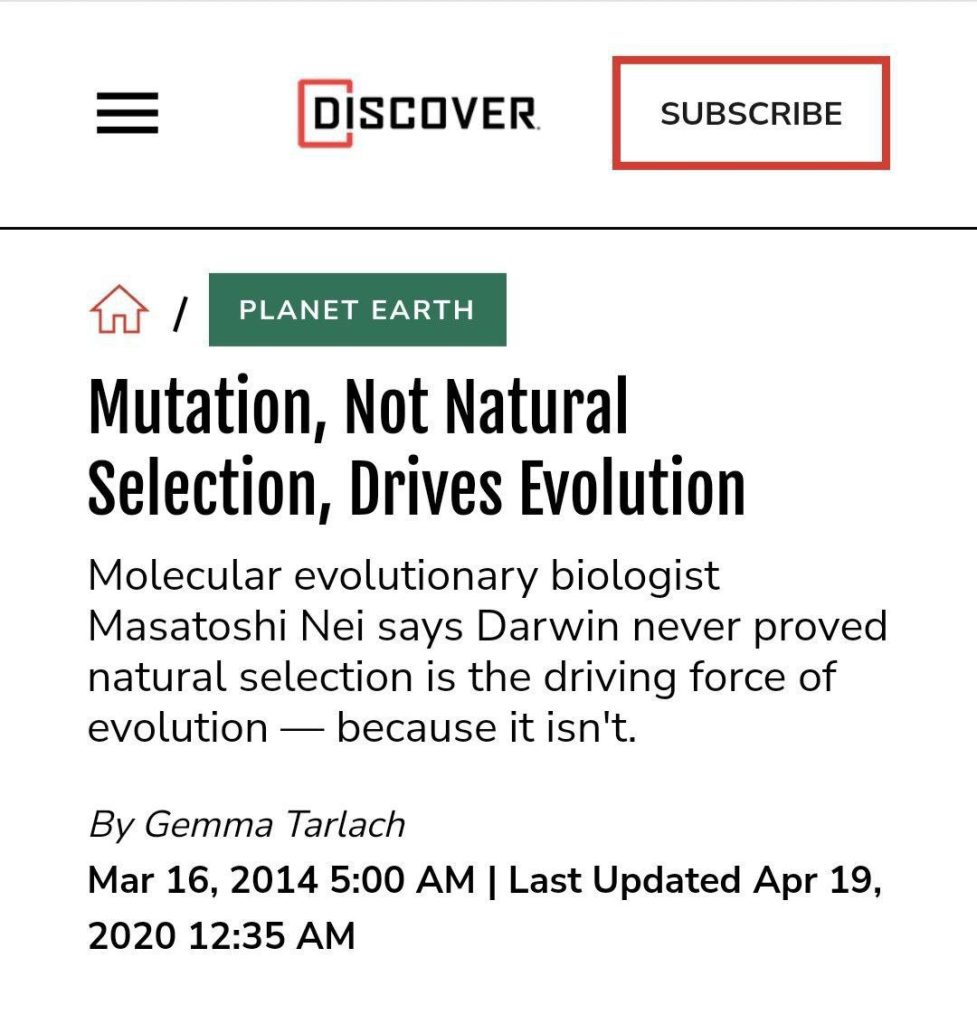Open the hamburger navigation menu
This screenshot has height=1024, width=977.
(127, 113)
